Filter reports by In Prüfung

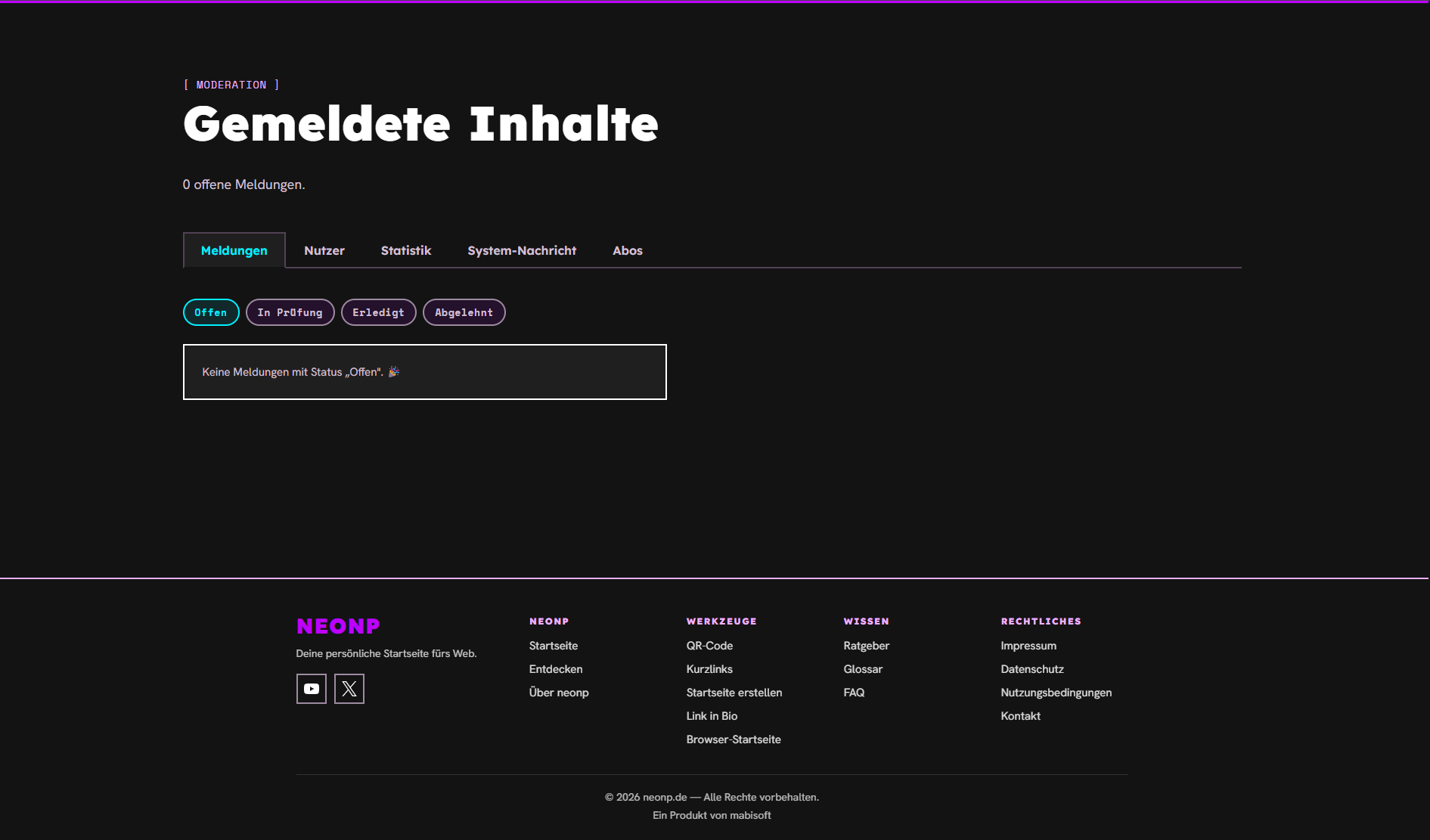click(290, 312)
